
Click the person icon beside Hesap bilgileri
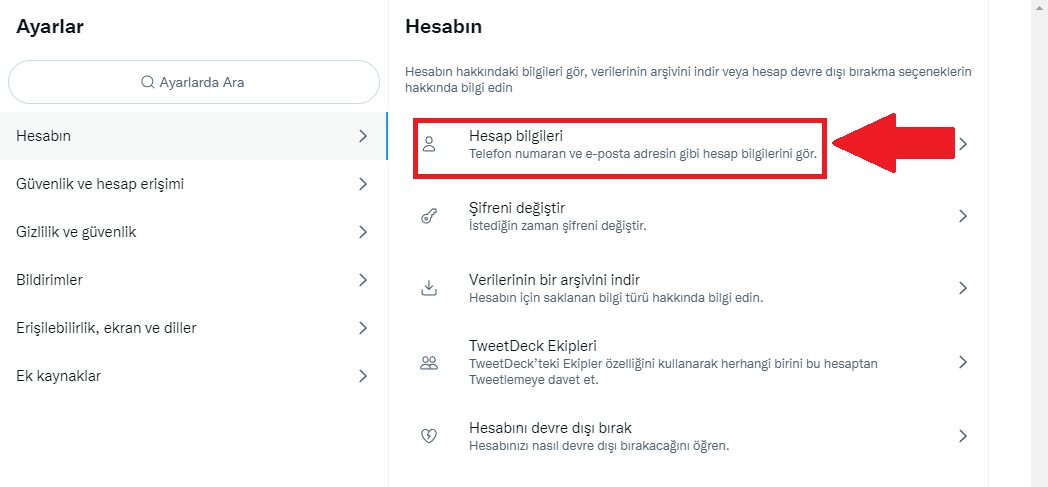coord(429,144)
